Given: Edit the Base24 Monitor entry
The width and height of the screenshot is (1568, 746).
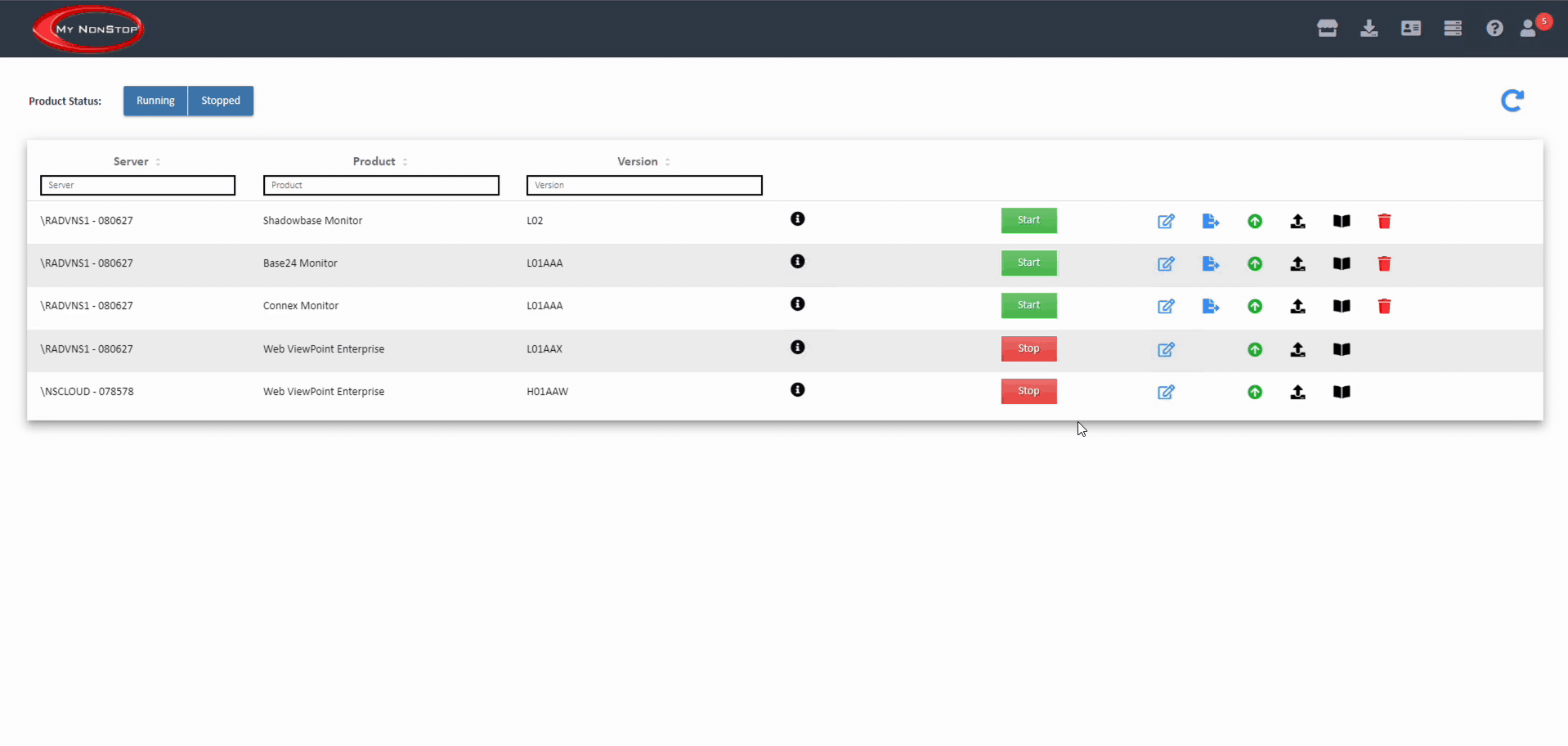Looking at the screenshot, I should (x=1167, y=263).
